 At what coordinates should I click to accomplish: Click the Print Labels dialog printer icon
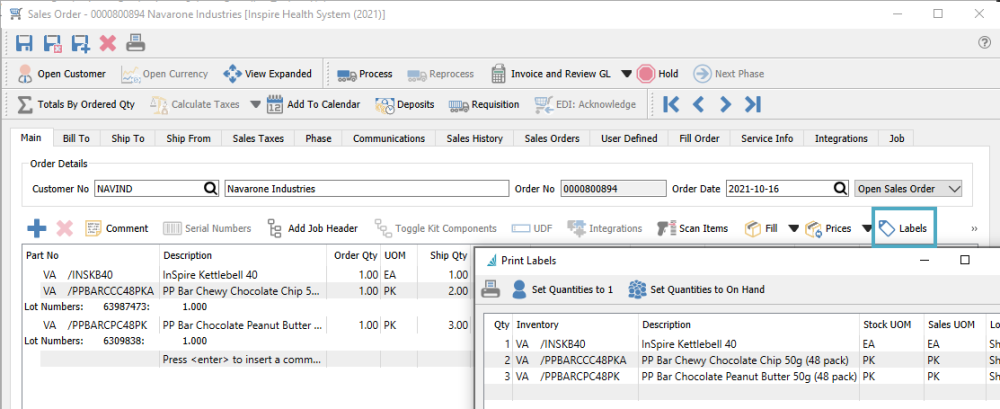coord(492,290)
